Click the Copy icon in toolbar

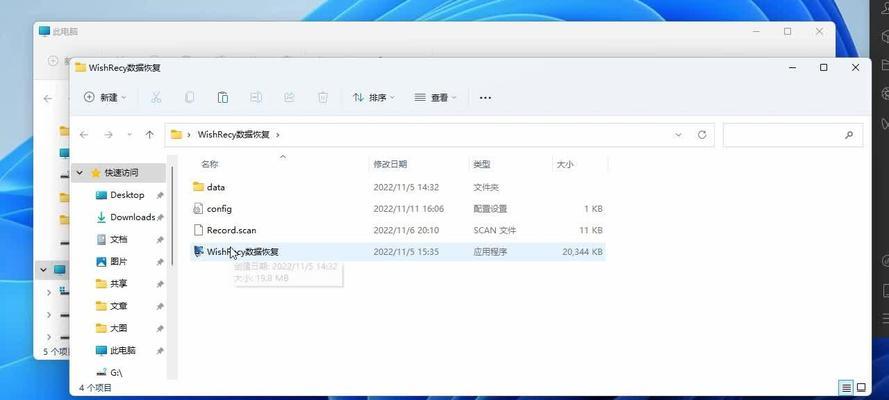189,97
